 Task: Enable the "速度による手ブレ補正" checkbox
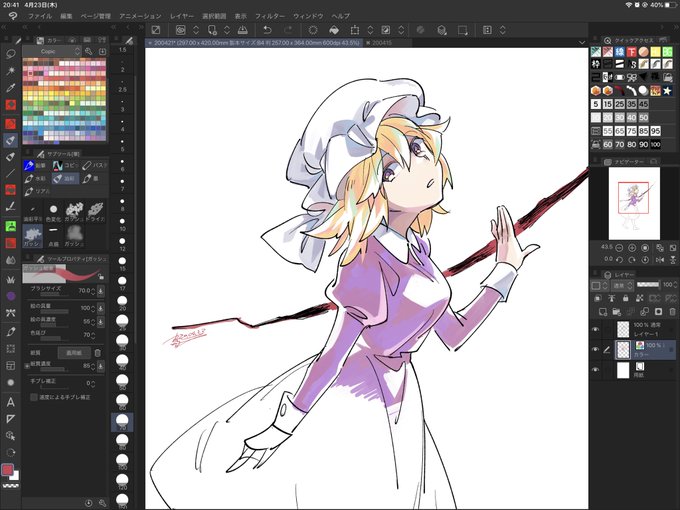33,397
